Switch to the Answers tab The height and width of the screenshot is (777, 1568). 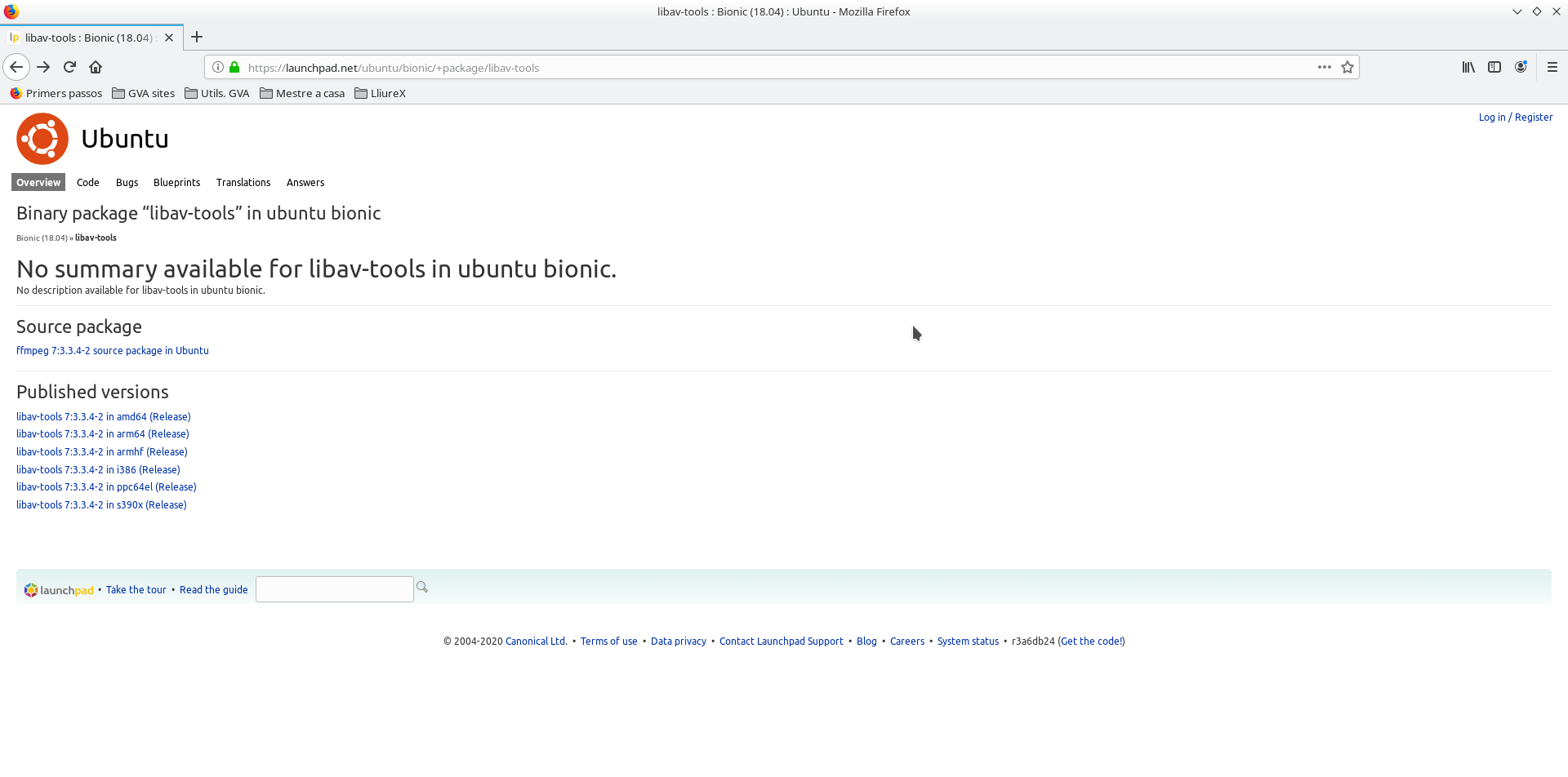(305, 182)
